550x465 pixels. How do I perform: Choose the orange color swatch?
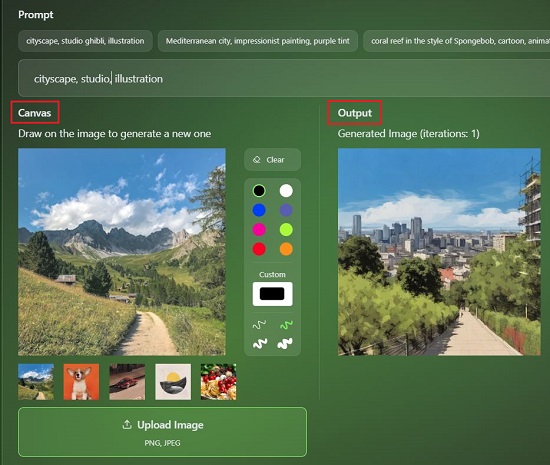pyautogui.click(x=286, y=249)
